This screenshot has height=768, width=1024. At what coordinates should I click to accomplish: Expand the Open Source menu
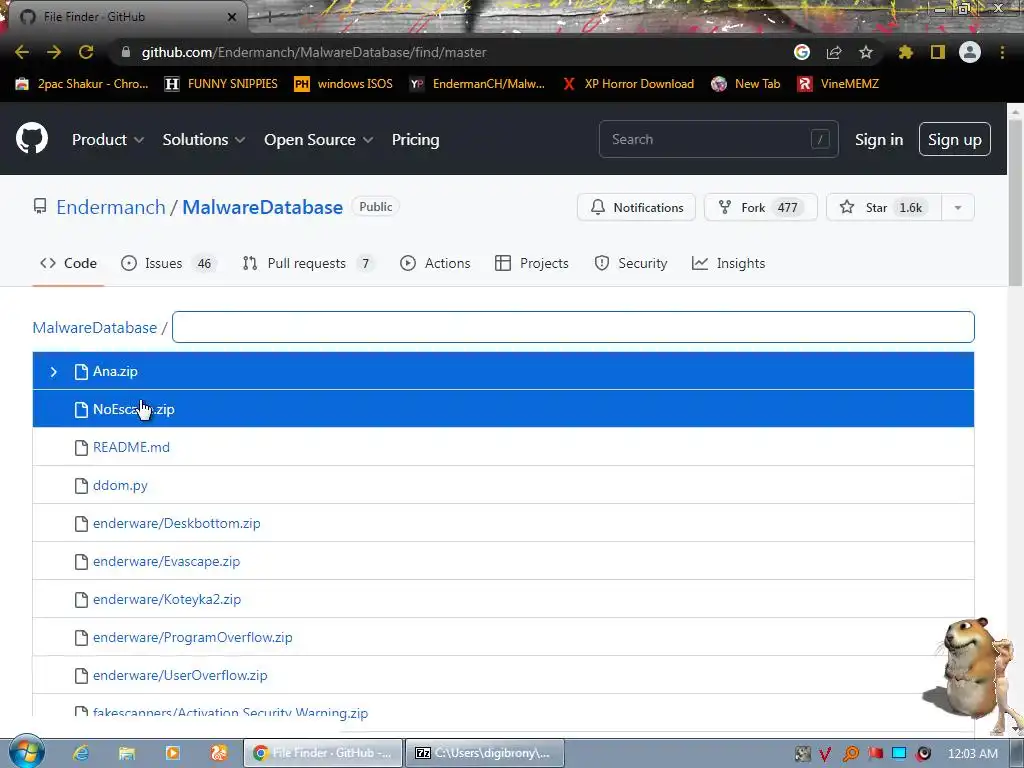coord(319,140)
